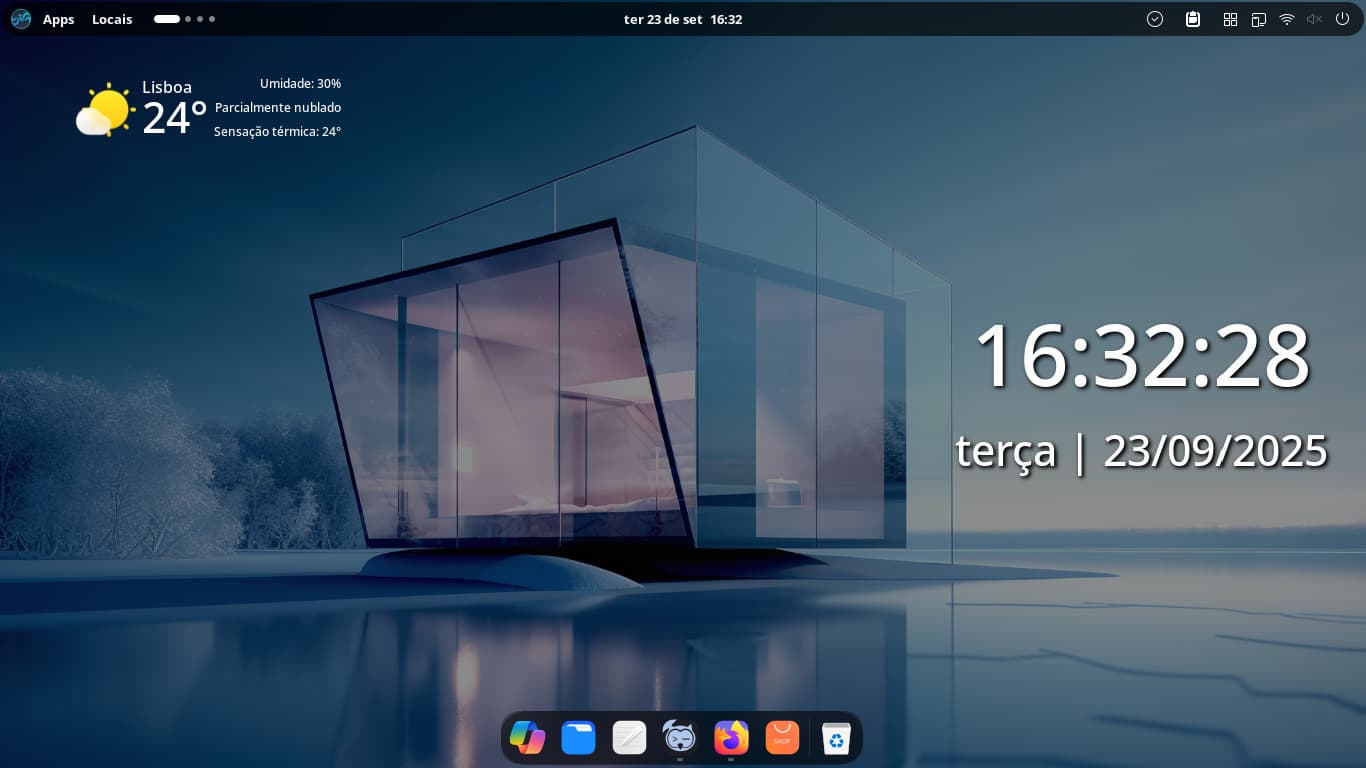
Task: Open the Apps menu
Action: 58,19
